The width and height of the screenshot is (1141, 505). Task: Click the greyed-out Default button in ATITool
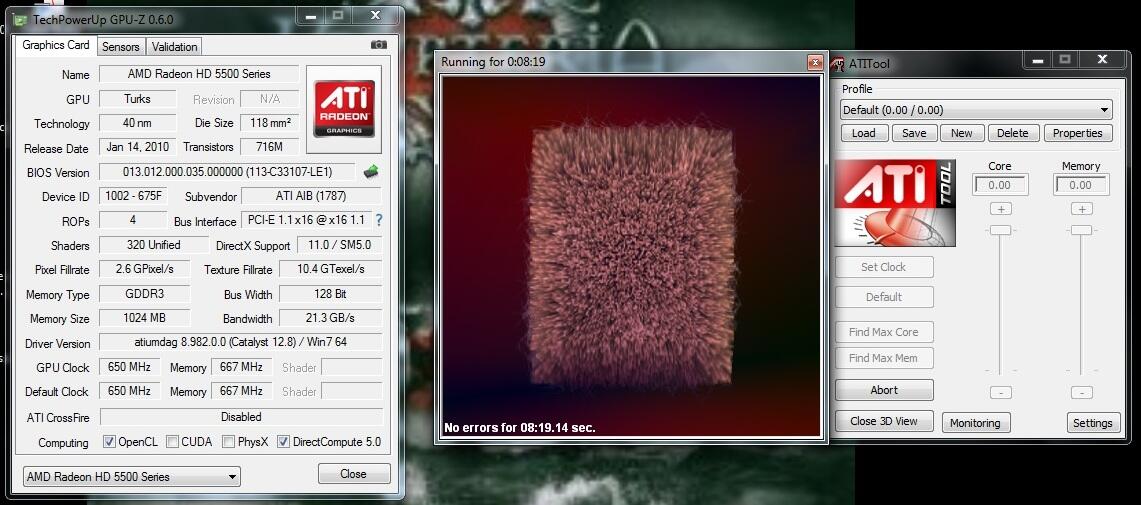pos(884,297)
